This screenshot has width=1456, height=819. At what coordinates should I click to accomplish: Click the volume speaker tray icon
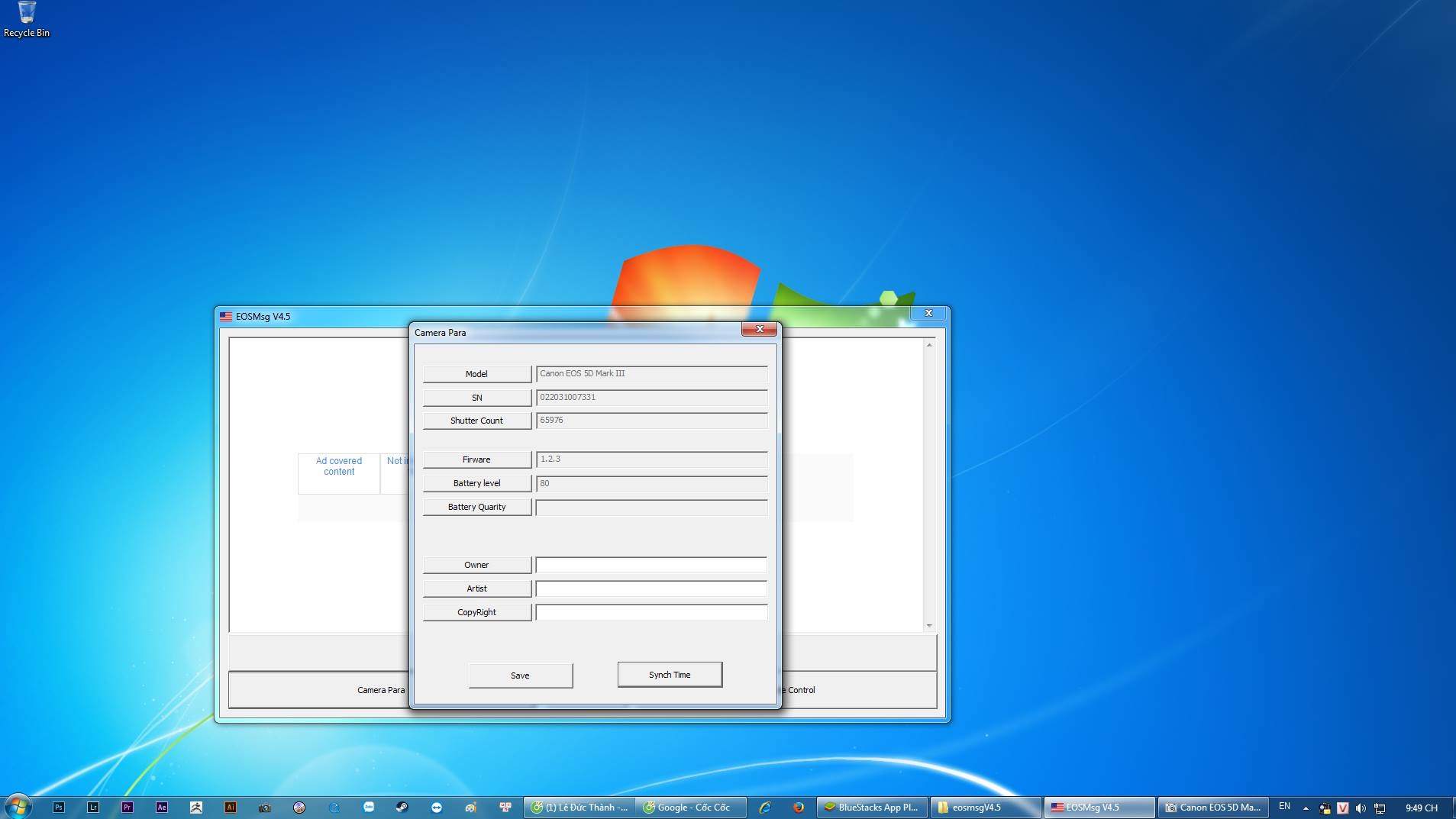point(1361,808)
